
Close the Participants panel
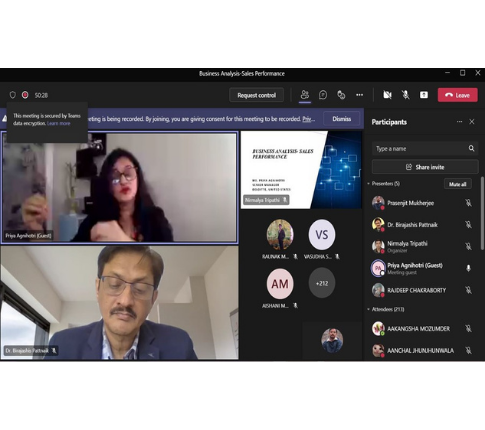pos(472,122)
